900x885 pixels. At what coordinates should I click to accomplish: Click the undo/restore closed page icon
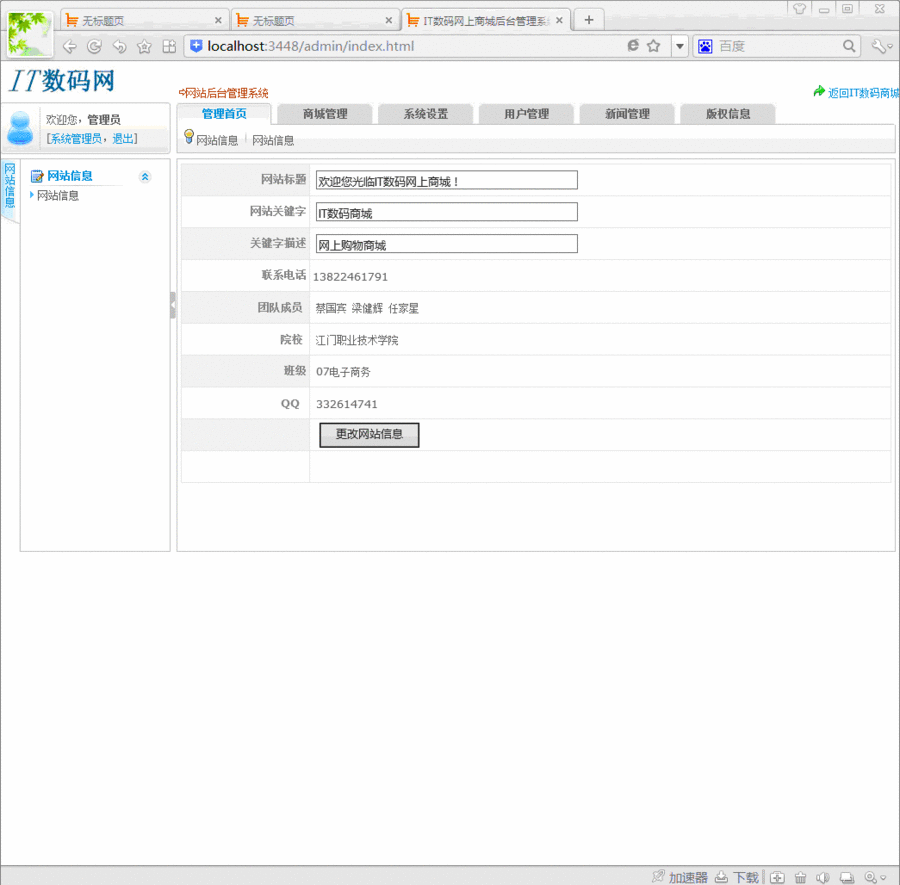[119, 46]
